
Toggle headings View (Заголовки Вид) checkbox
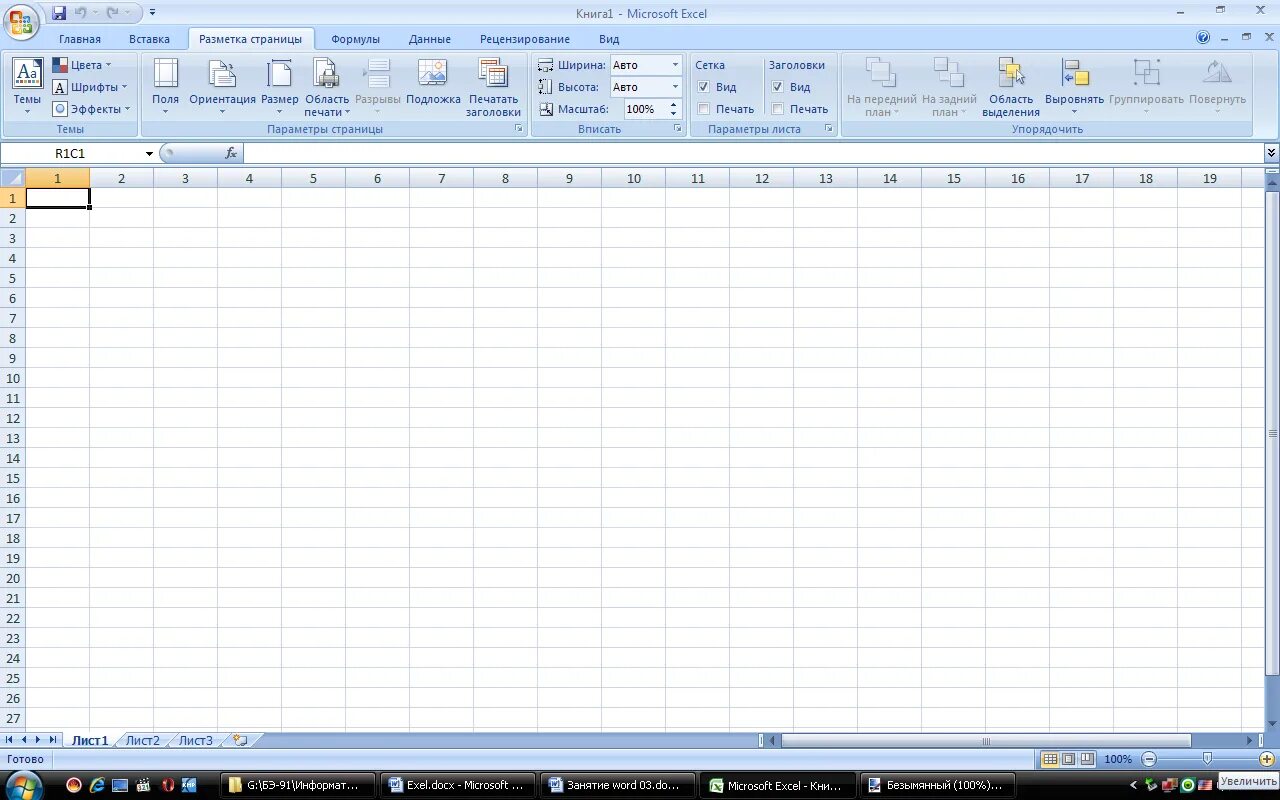pyautogui.click(x=778, y=87)
